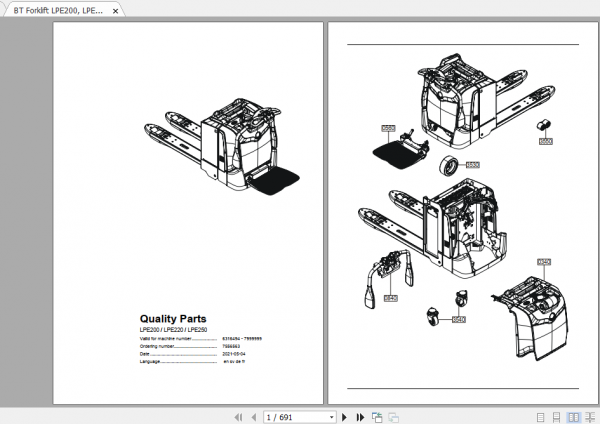This screenshot has width=600, height=424.
Task: Click the black operator platform drawing on right page
Action: tap(400, 150)
